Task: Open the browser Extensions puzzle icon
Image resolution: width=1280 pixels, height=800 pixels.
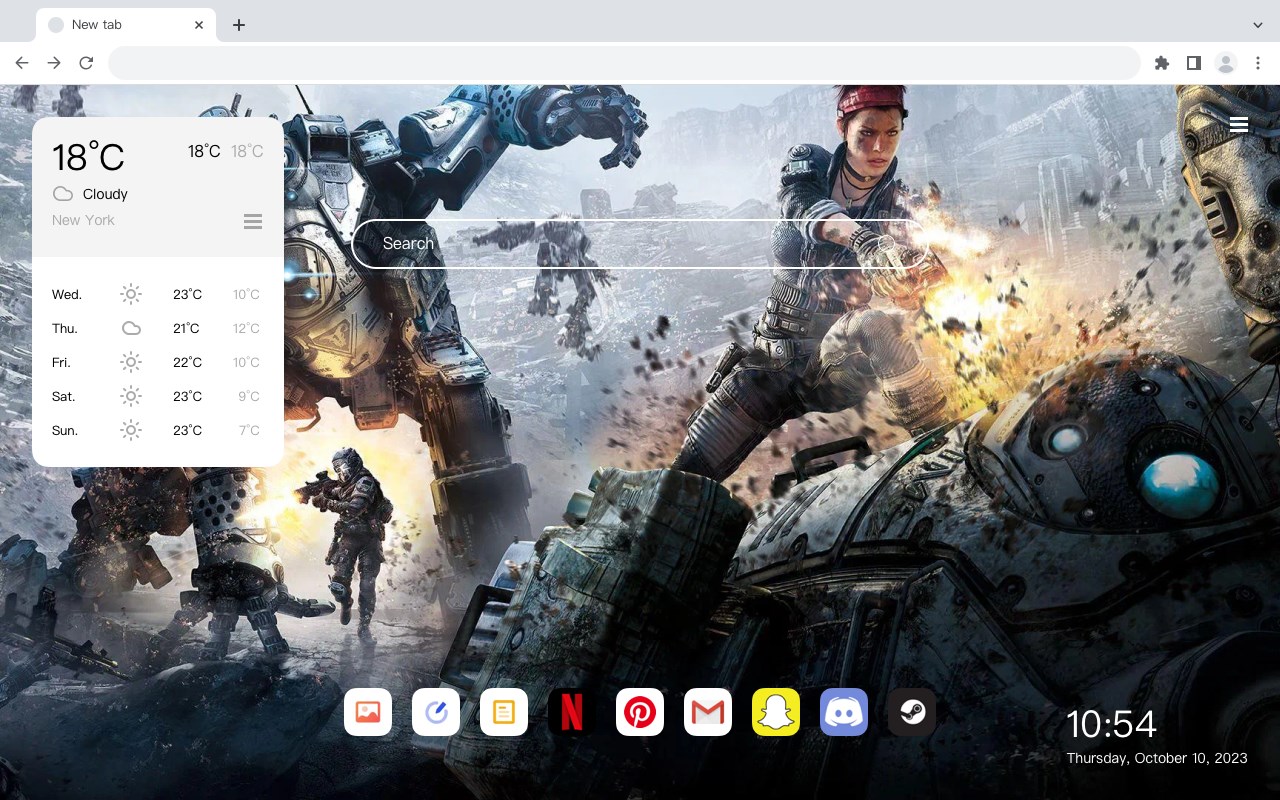Action: (x=1161, y=63)
